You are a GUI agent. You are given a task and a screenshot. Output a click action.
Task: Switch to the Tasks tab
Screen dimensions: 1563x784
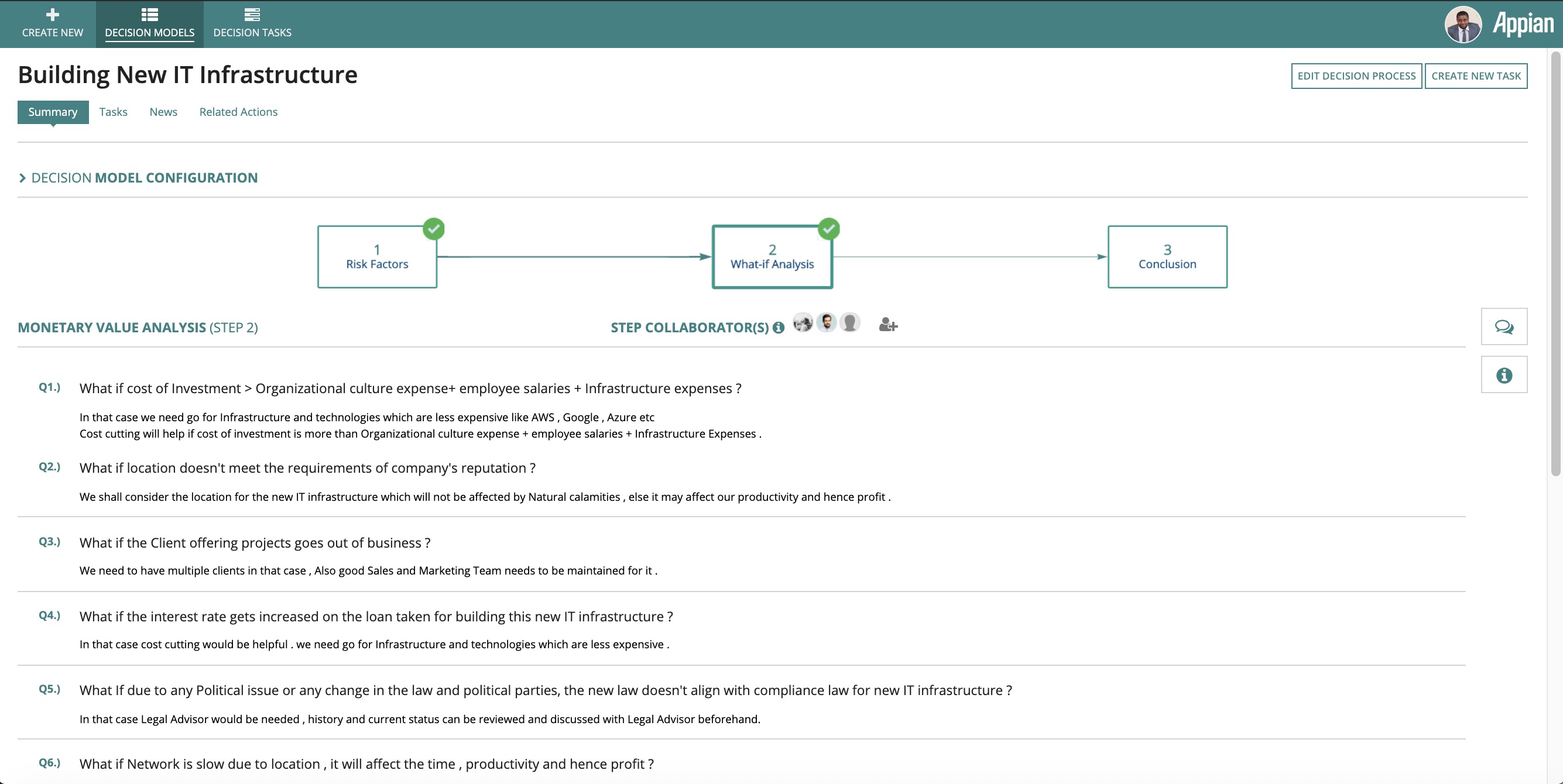coord(114,112)
